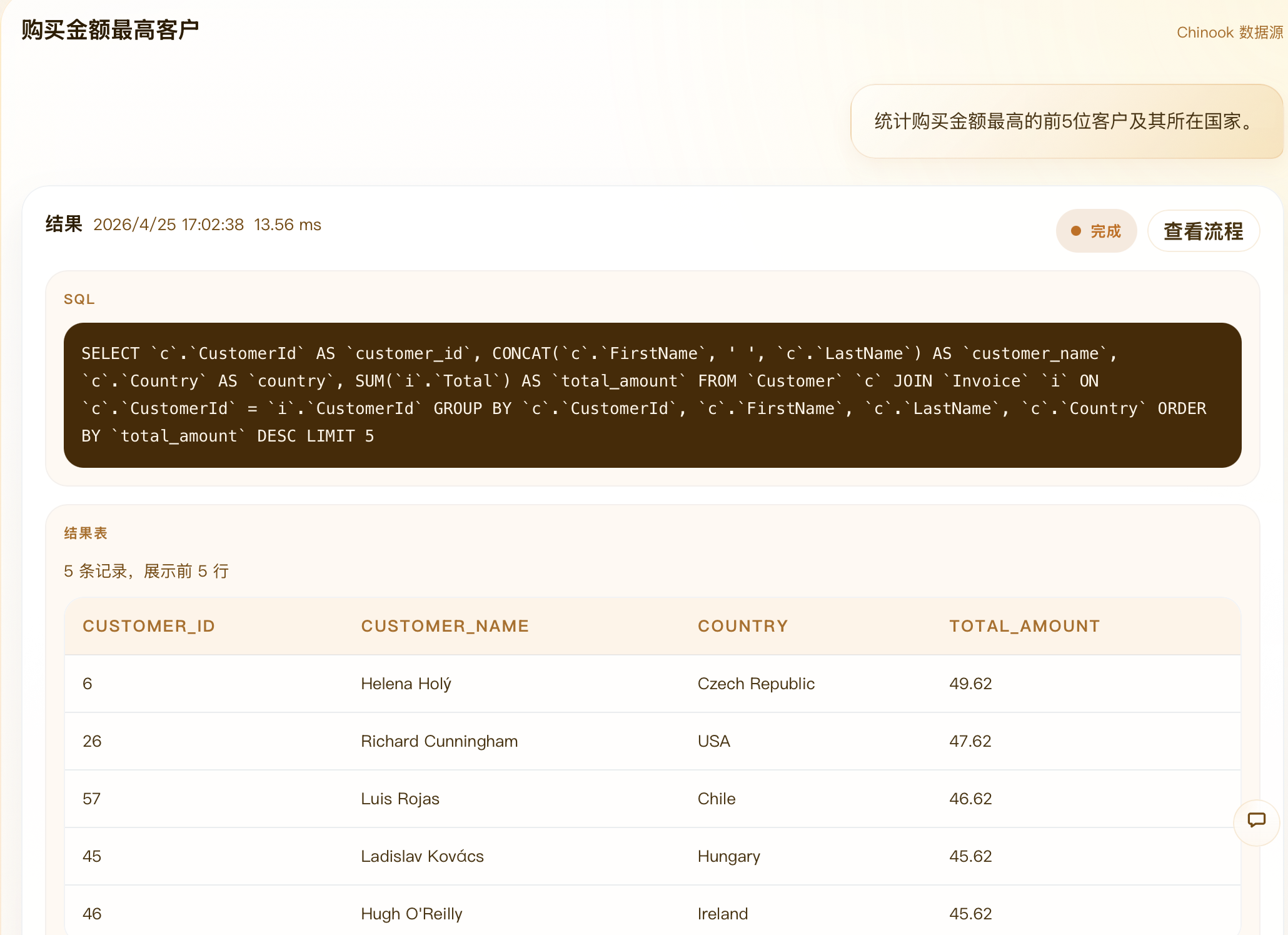Click the Ireland country cell
This screenshot has height=935, width=1288.
click(x=723, y=914)
